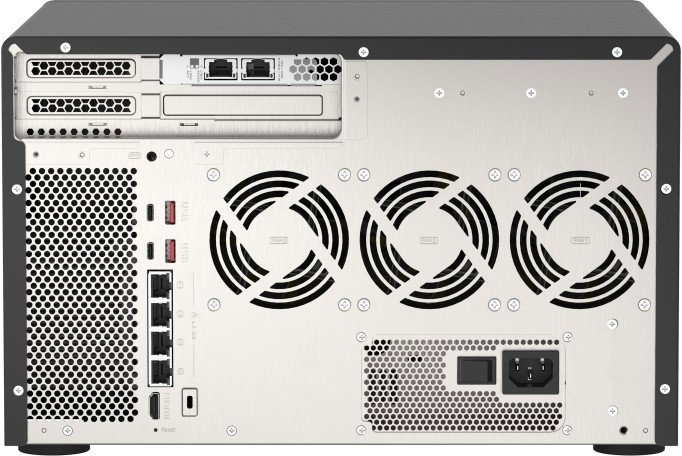682x456 pixels.
Task: Toggle the power supply rocker switch
Action: coord(476,371)
